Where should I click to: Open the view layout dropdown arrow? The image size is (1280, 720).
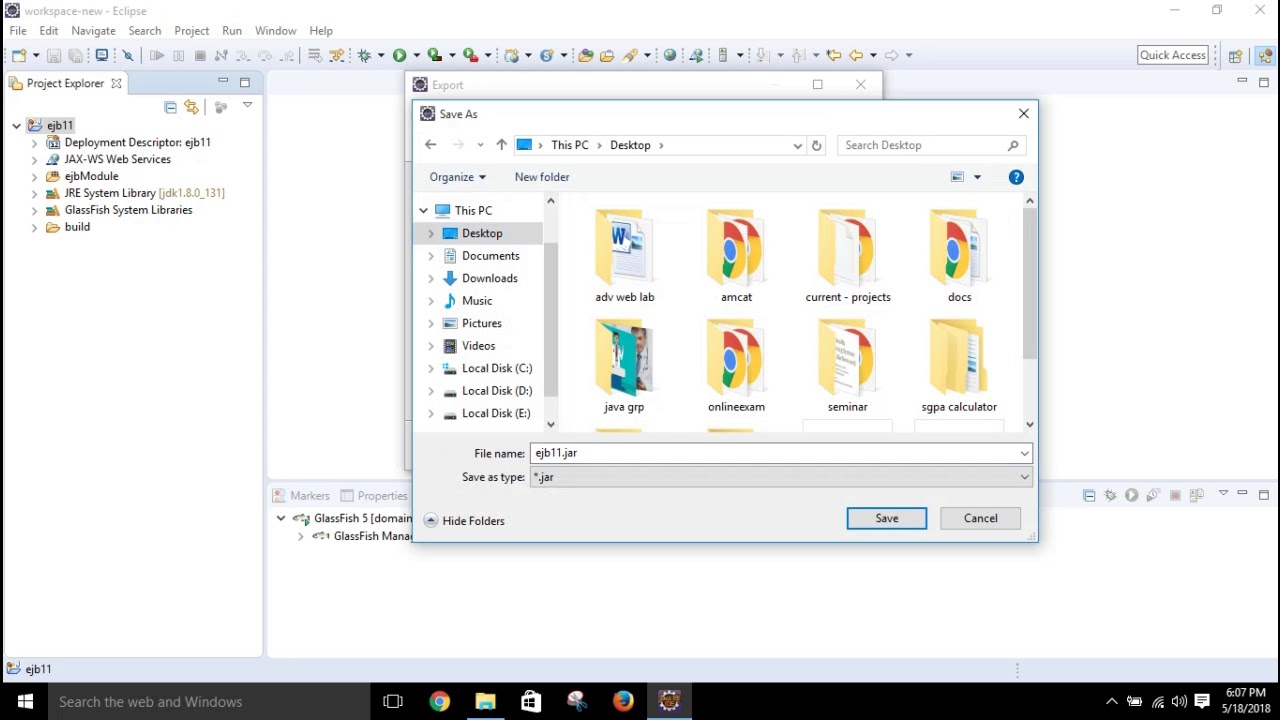click(977, 177)
